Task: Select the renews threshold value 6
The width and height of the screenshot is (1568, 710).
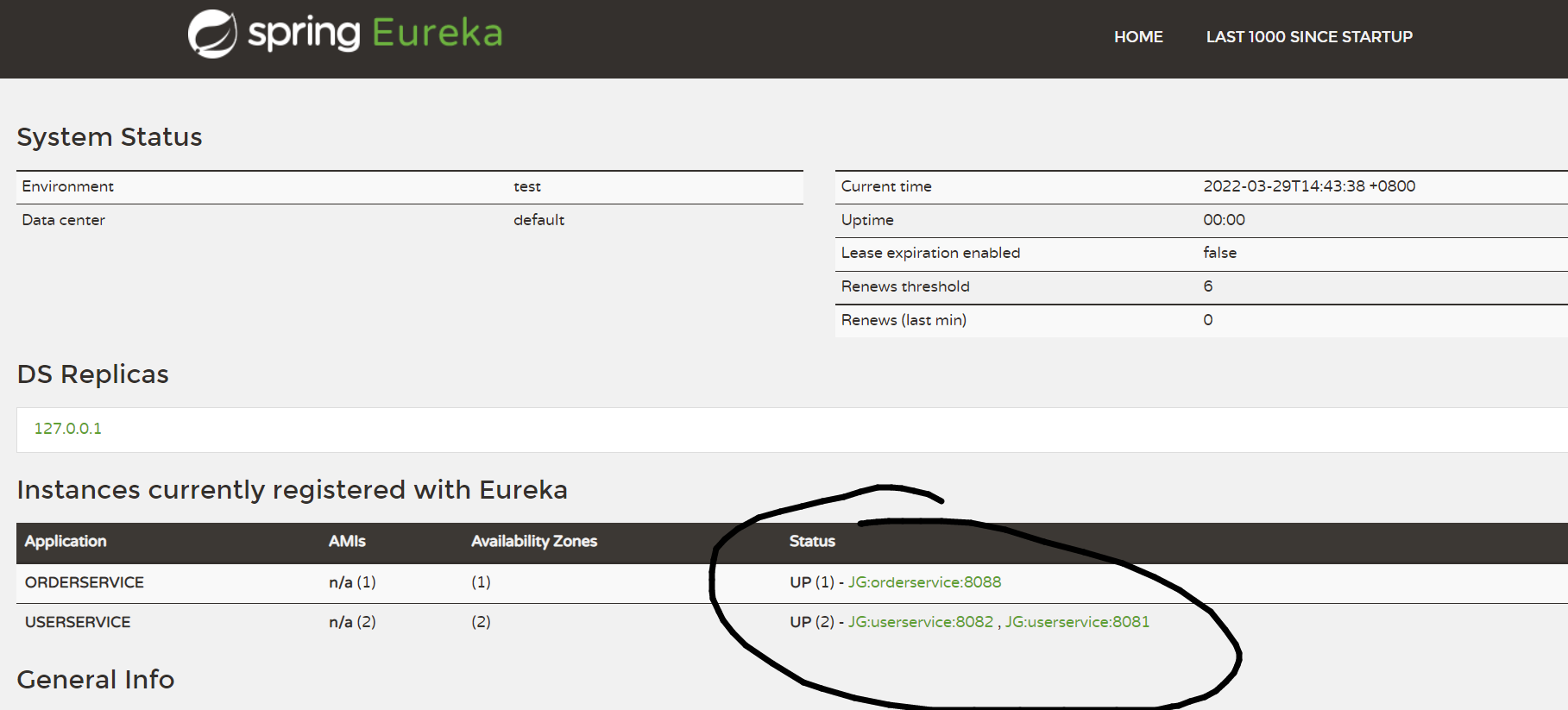Action: pyautogui.click(x=1208, y=286)
